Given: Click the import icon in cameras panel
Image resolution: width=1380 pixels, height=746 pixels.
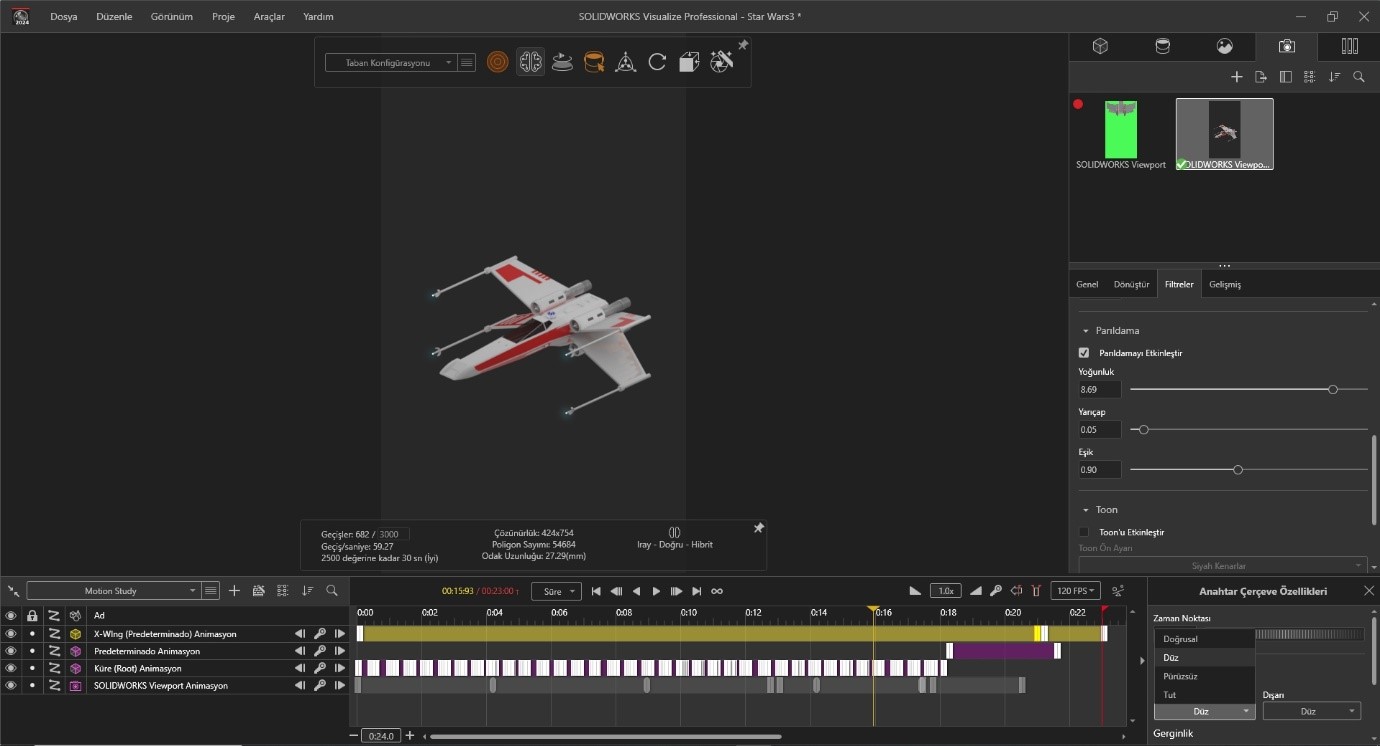Looking at the screenshot, I should [1260, 77].
